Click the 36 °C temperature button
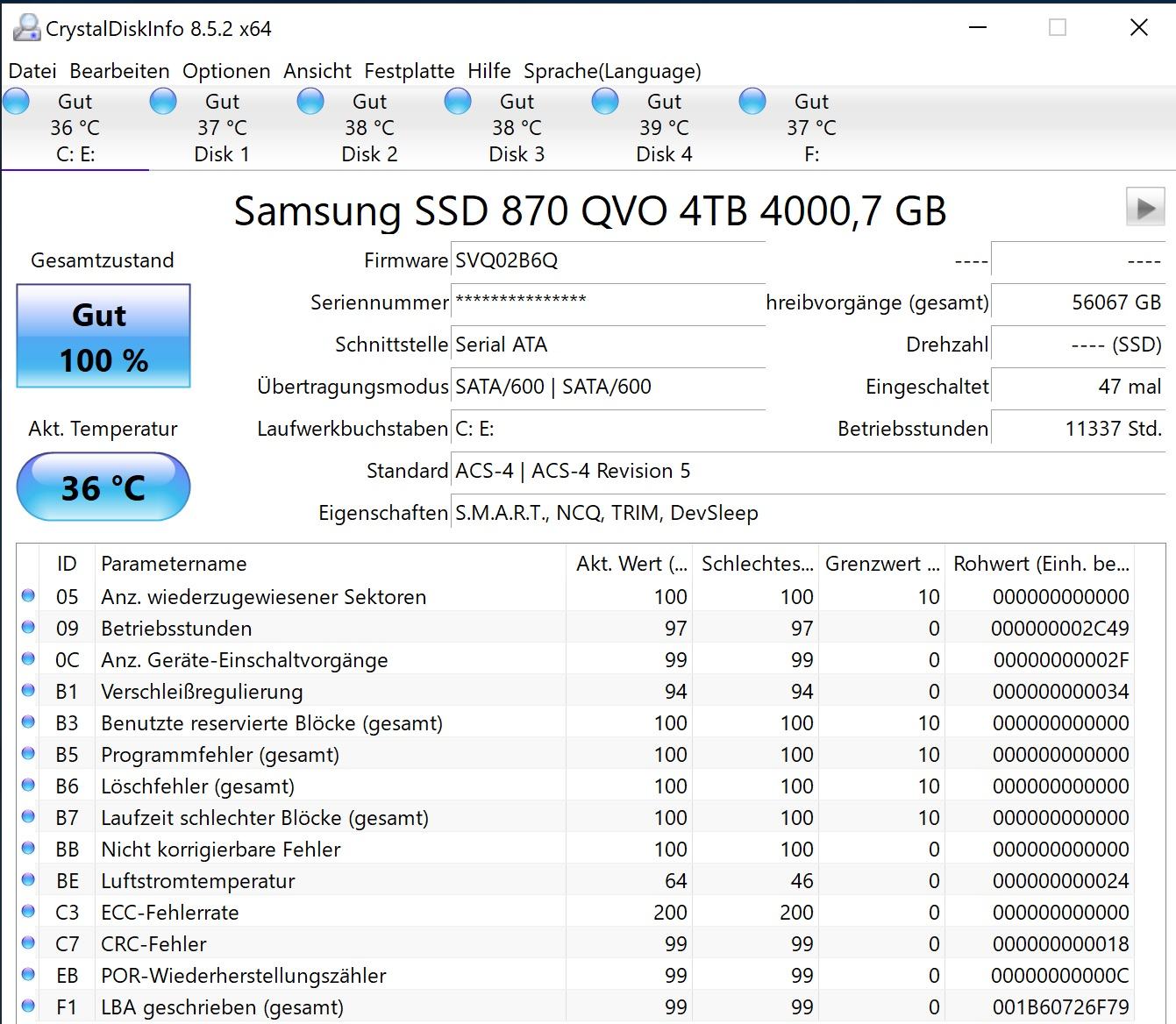This screenshot has width=1176, height=1024. pos(103,487)
